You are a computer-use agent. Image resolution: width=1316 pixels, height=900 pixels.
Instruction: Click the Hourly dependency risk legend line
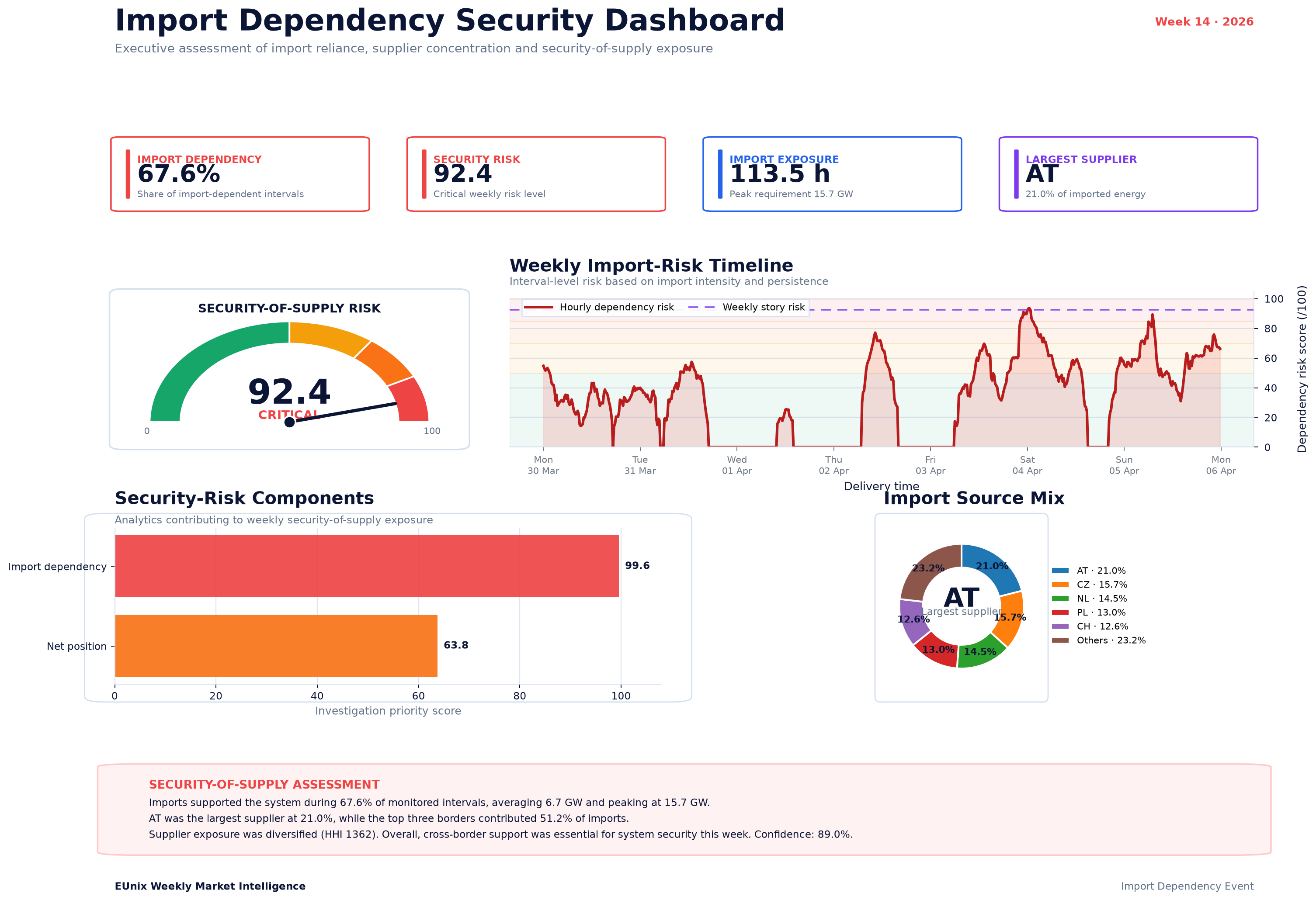point(538,308)
